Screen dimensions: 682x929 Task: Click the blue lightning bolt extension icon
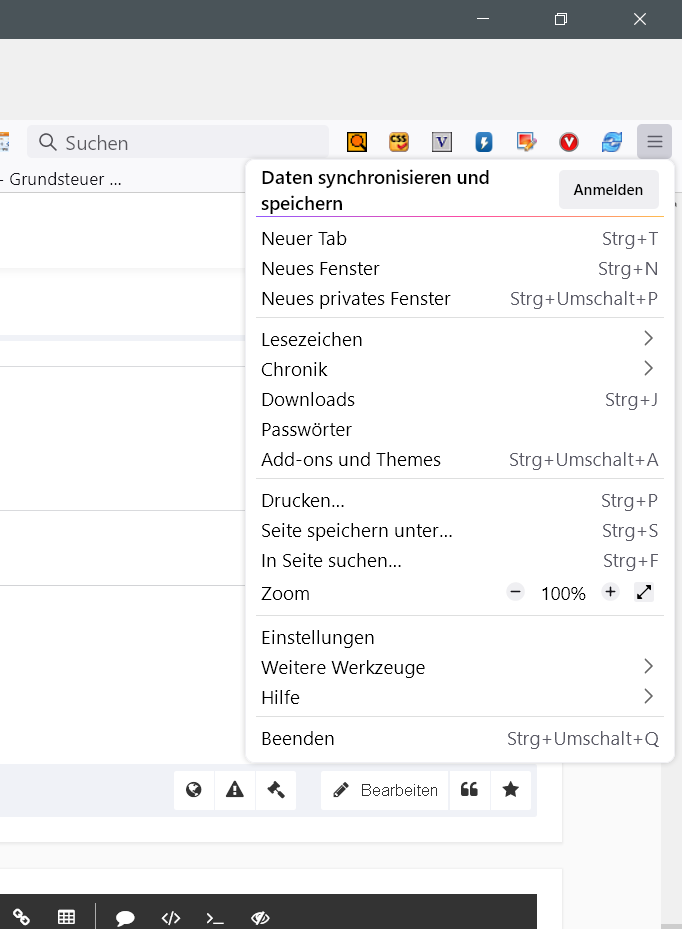[x=484, y=142]
